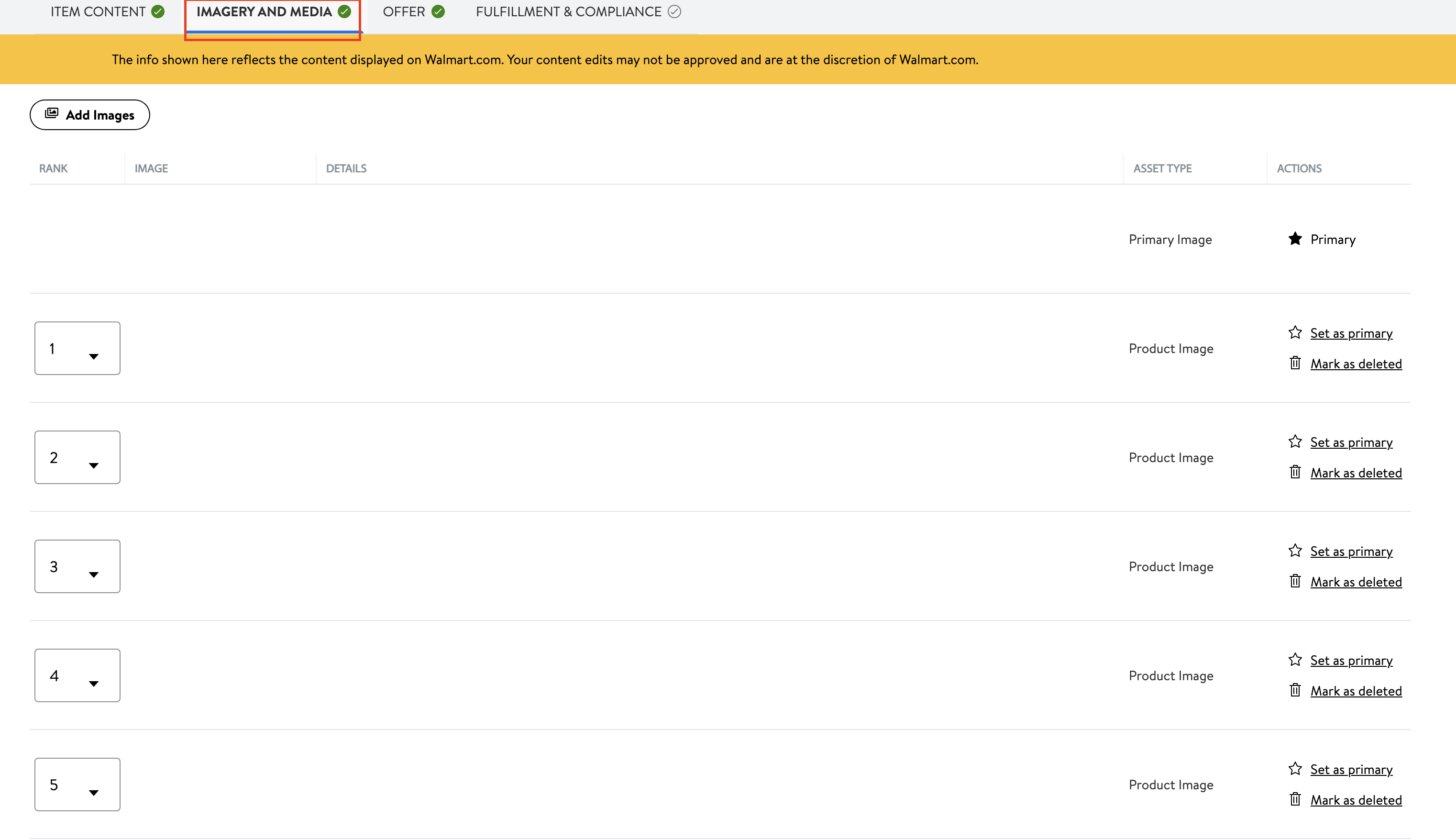Set rank 5 image as primary
The width and height of the screenshot is (1456, 840).
click(x=1351, y=770)
